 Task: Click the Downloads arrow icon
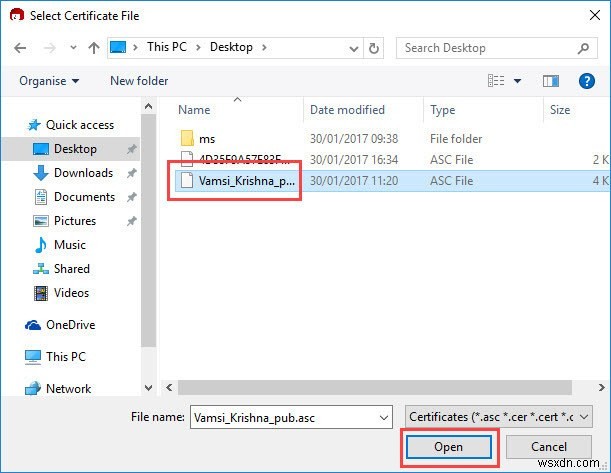(x=41, y=173)
